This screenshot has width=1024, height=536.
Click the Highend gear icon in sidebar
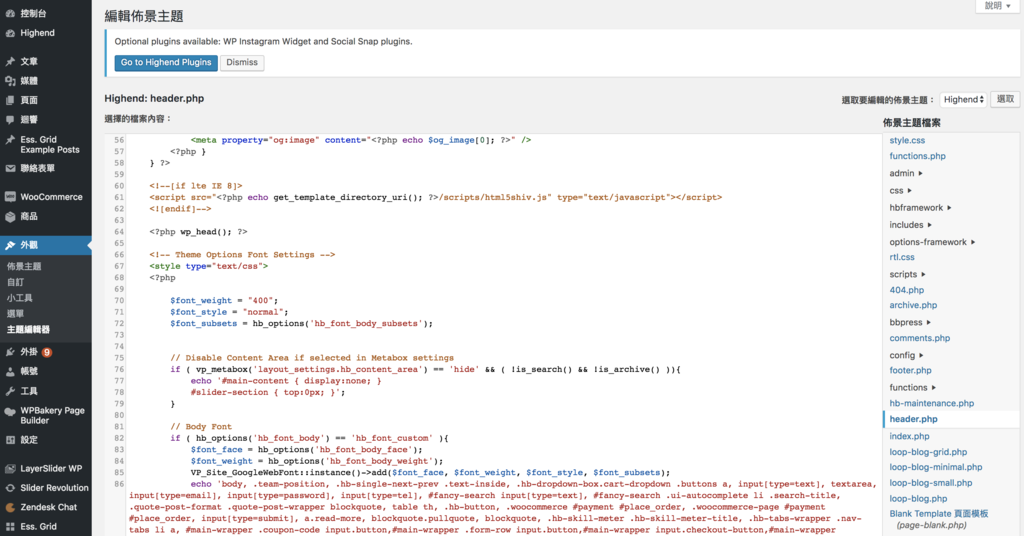(x=10, y=33)
